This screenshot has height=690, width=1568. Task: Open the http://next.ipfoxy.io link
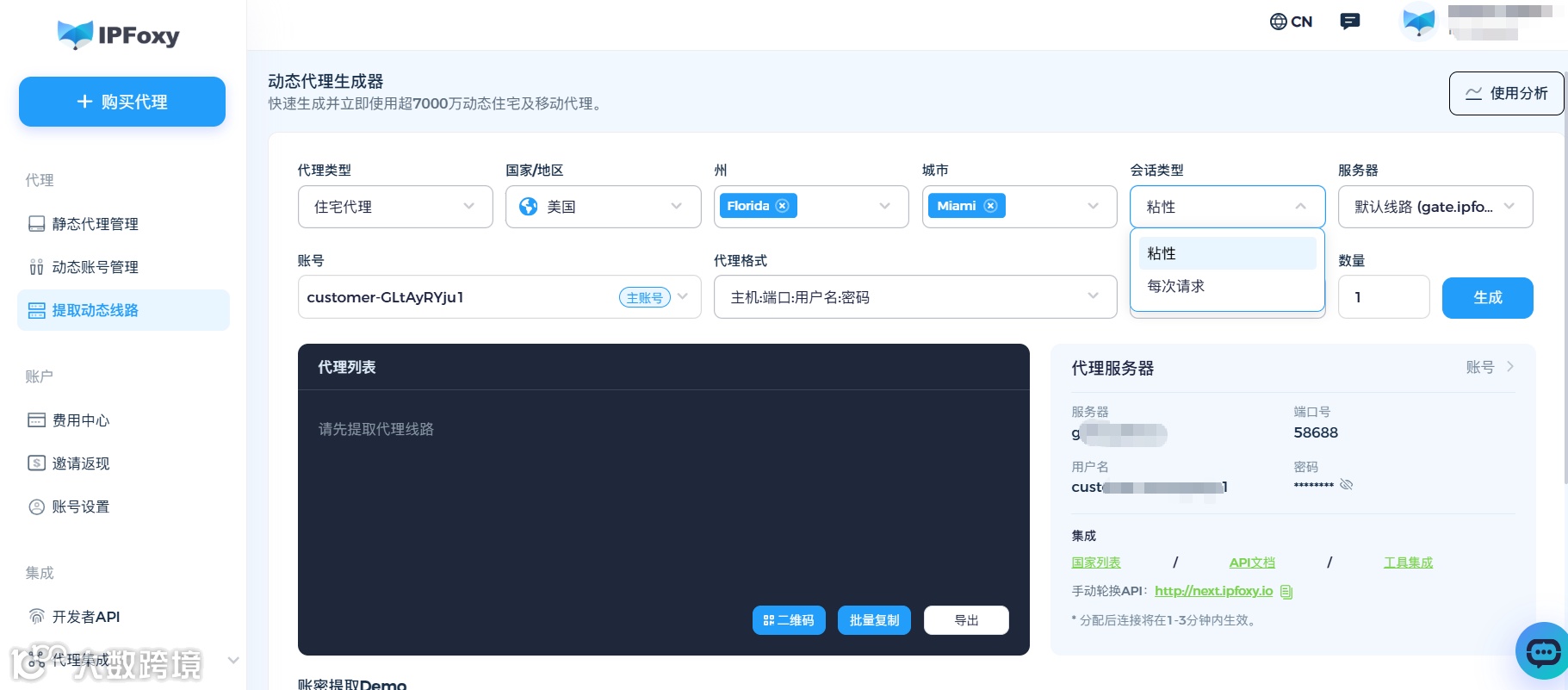click(1213, 591)
